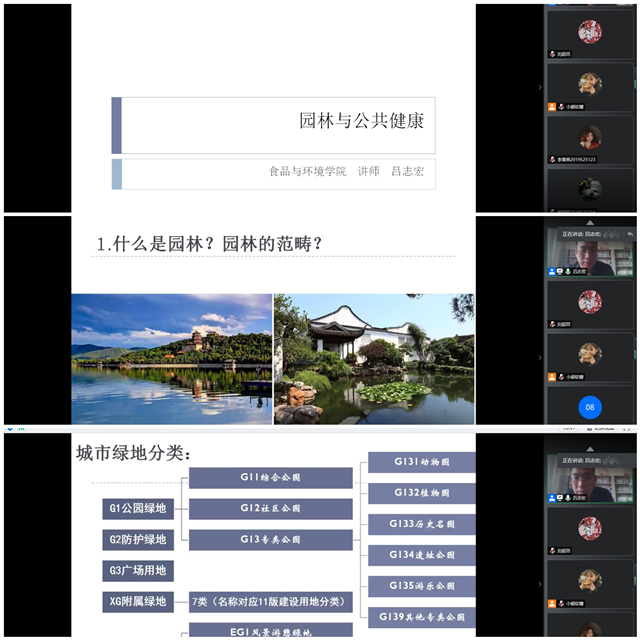Click the G131动物园 box
Image resolution: width=640 pixels, height=640 pixels.
[x=422, y=462]
